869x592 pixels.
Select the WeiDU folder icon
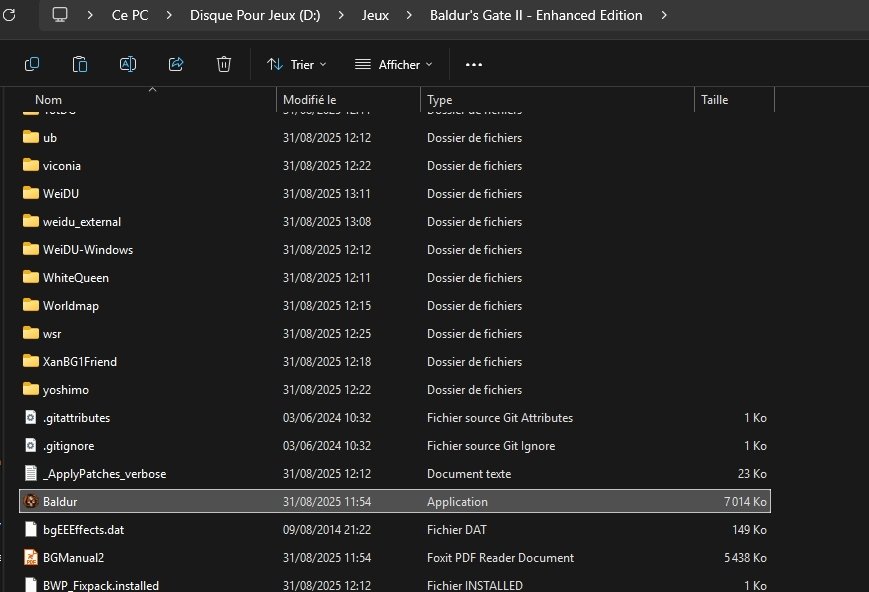(31, 193)
